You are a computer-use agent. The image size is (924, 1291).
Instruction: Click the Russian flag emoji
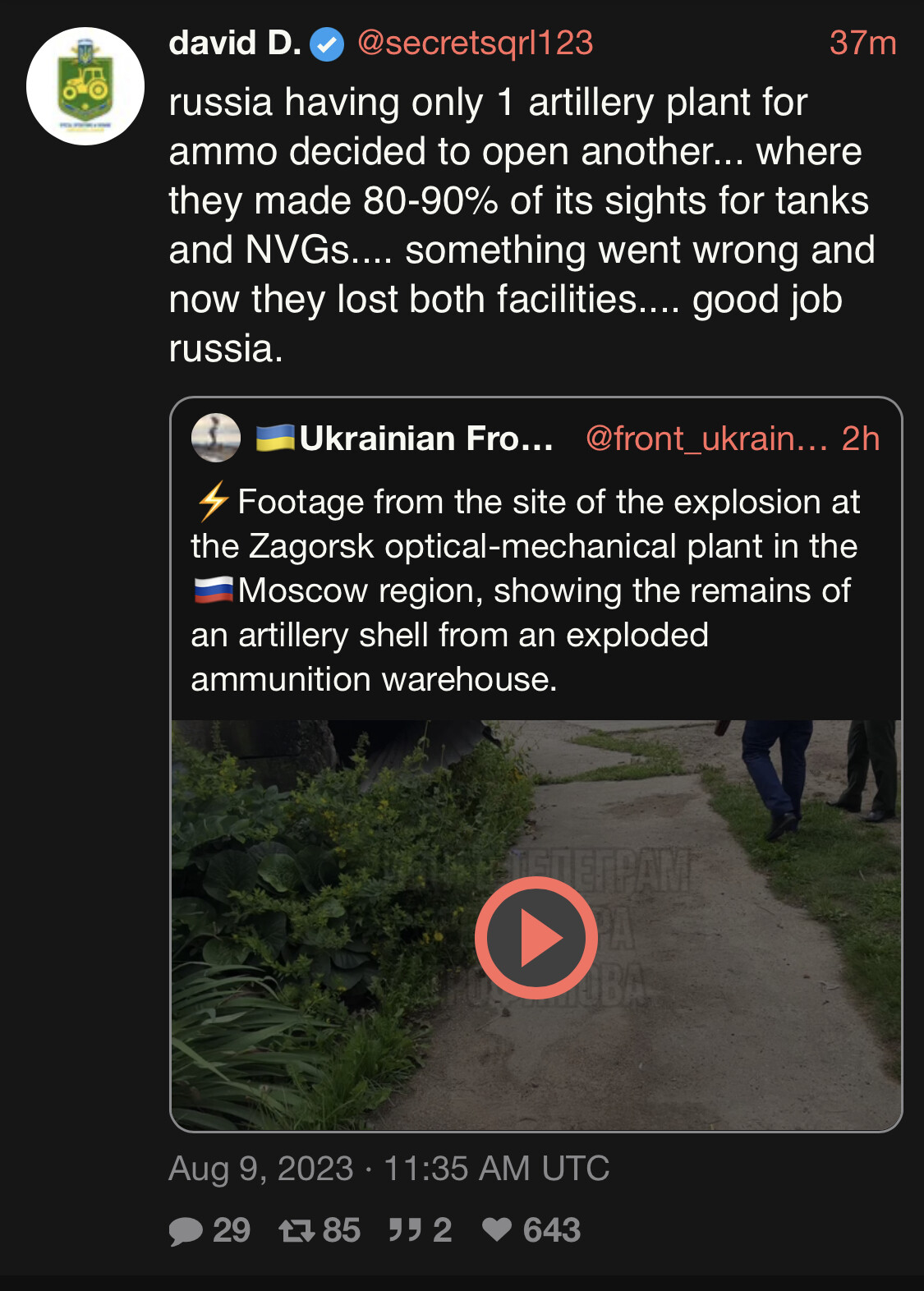214,590
